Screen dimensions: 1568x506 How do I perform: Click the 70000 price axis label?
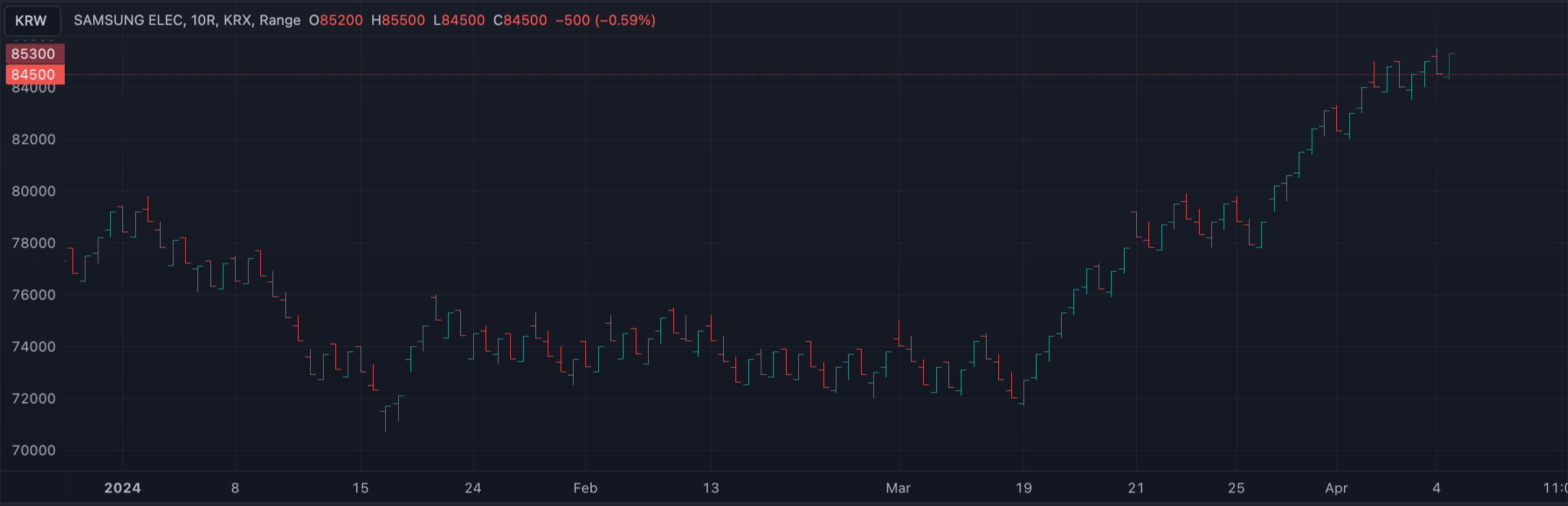pos(34,450)
